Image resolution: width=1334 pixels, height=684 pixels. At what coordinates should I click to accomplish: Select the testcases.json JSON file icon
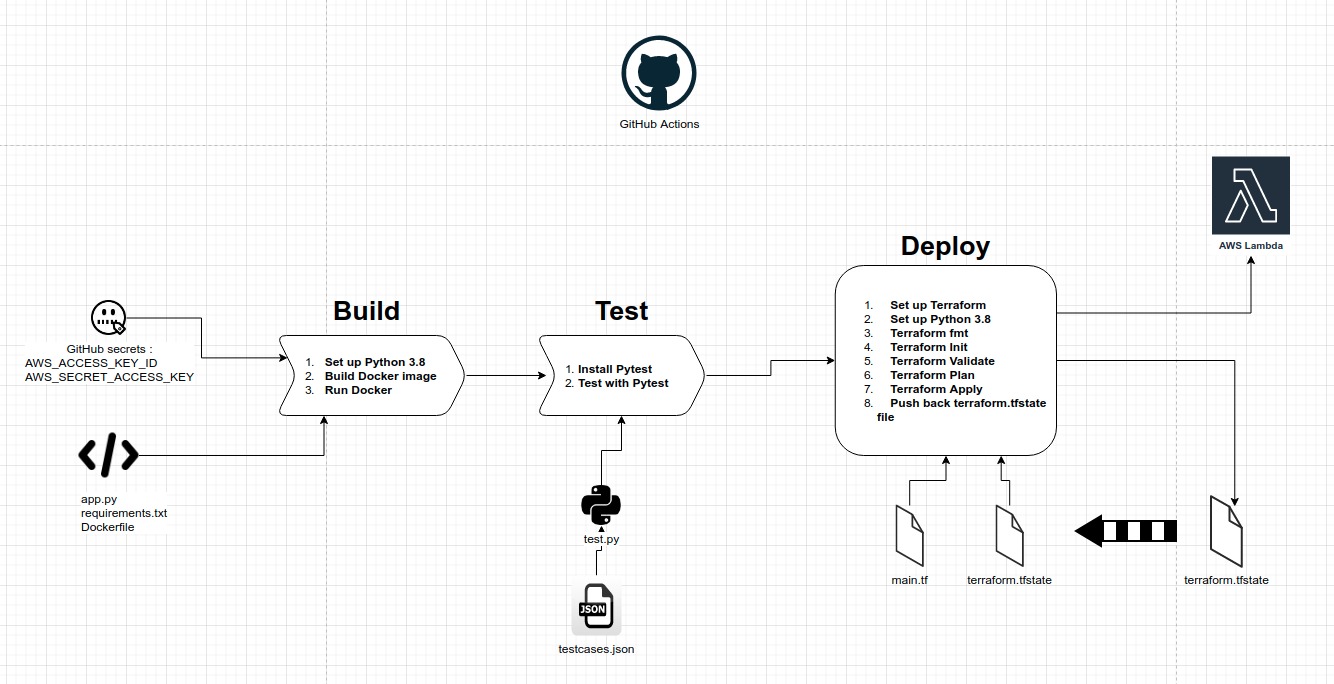595,608
